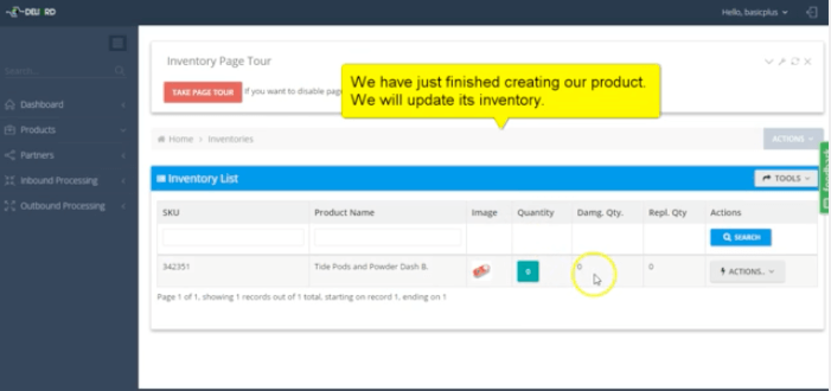Focus the SKU filter input
The width and height of the screenshot is (831, 391).
[233, 237]
